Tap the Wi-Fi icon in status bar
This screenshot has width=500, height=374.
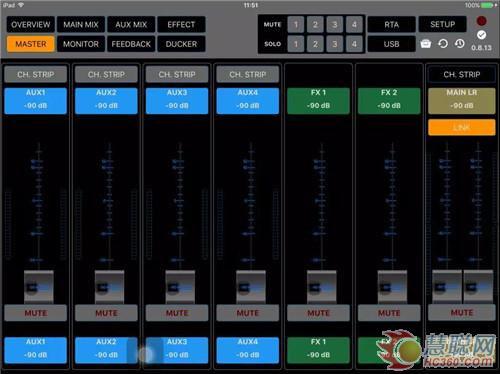(x=21, y=5)
